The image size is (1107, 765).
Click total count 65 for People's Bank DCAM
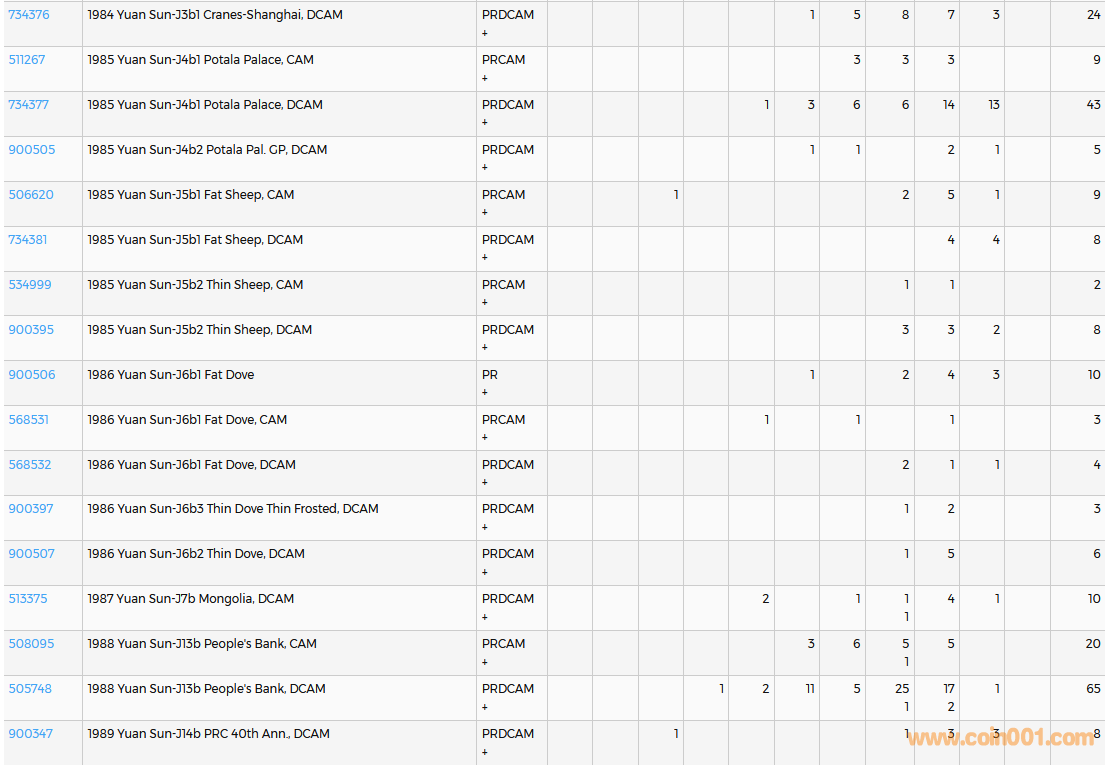click(x=1093, y=689)
